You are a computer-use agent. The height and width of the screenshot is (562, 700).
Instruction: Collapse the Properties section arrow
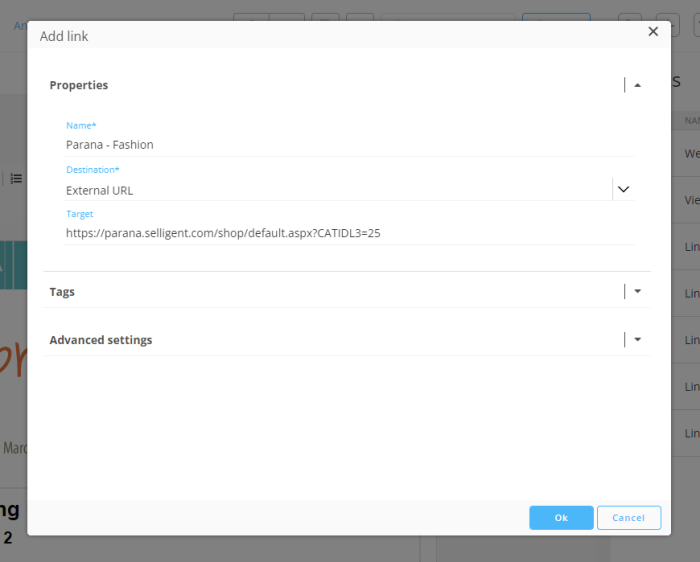click(638, 85)
